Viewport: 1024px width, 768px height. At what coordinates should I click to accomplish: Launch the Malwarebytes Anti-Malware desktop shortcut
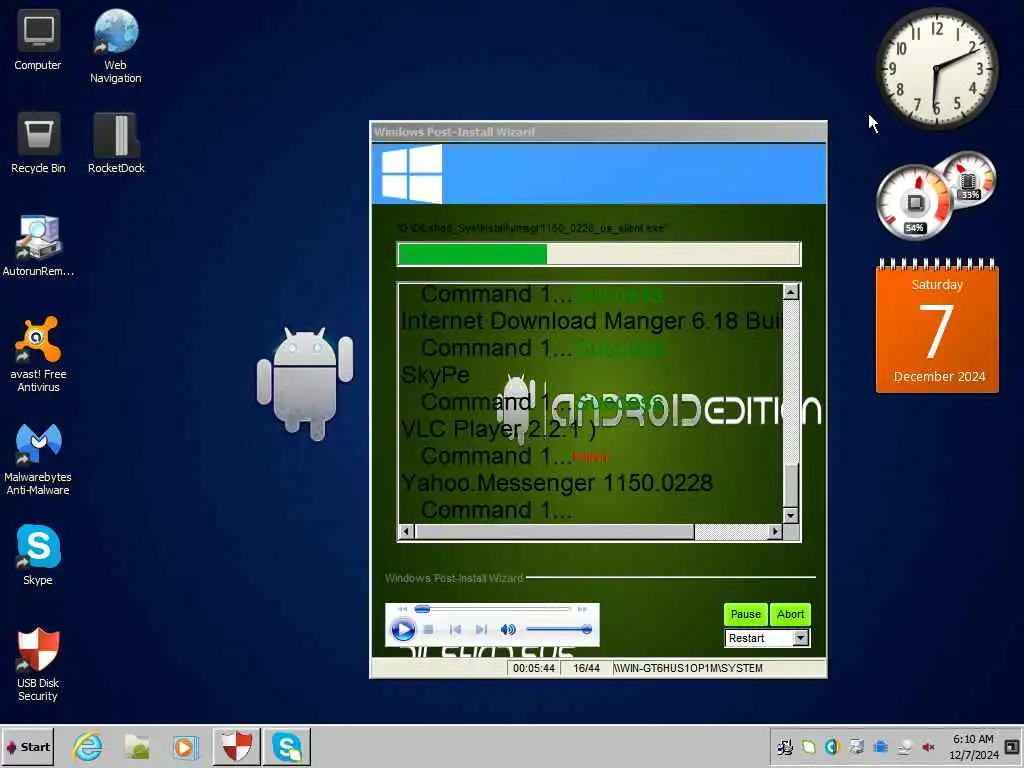pyautogui.click(x=38, y=458)
